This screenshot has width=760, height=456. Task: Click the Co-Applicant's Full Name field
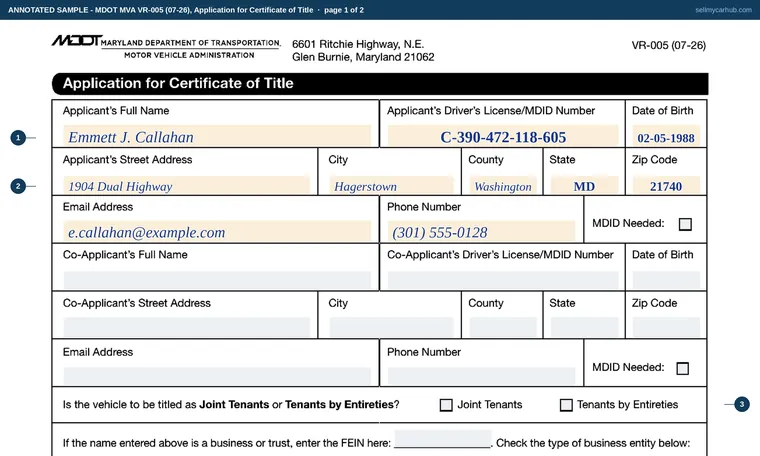click(217, 280)
